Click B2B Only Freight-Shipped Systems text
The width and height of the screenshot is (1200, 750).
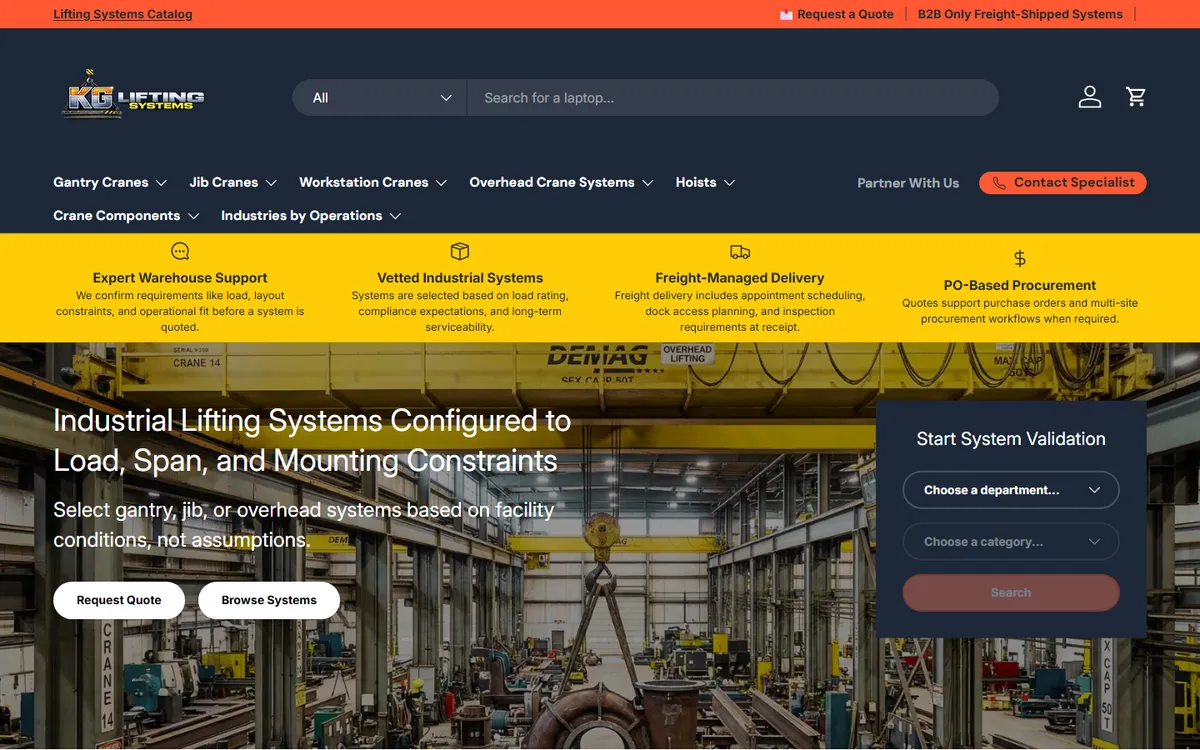click(x=1020, y=14)
